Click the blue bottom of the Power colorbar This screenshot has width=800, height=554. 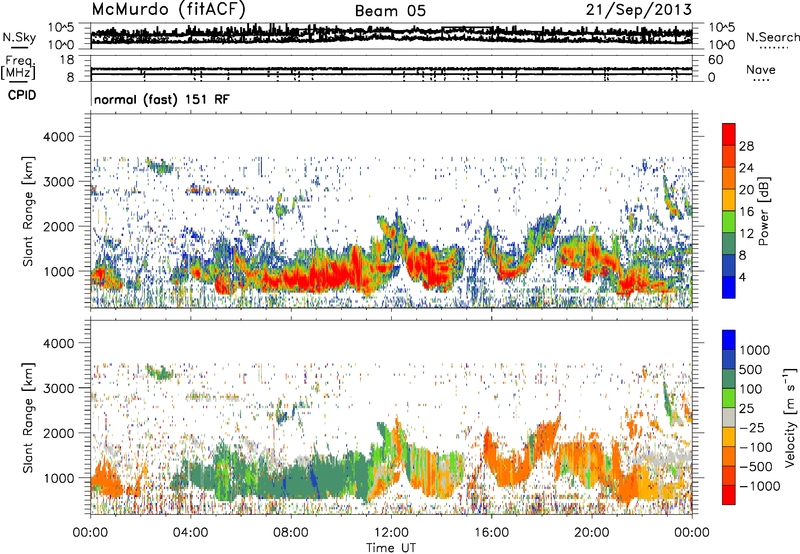click(729, 288)
